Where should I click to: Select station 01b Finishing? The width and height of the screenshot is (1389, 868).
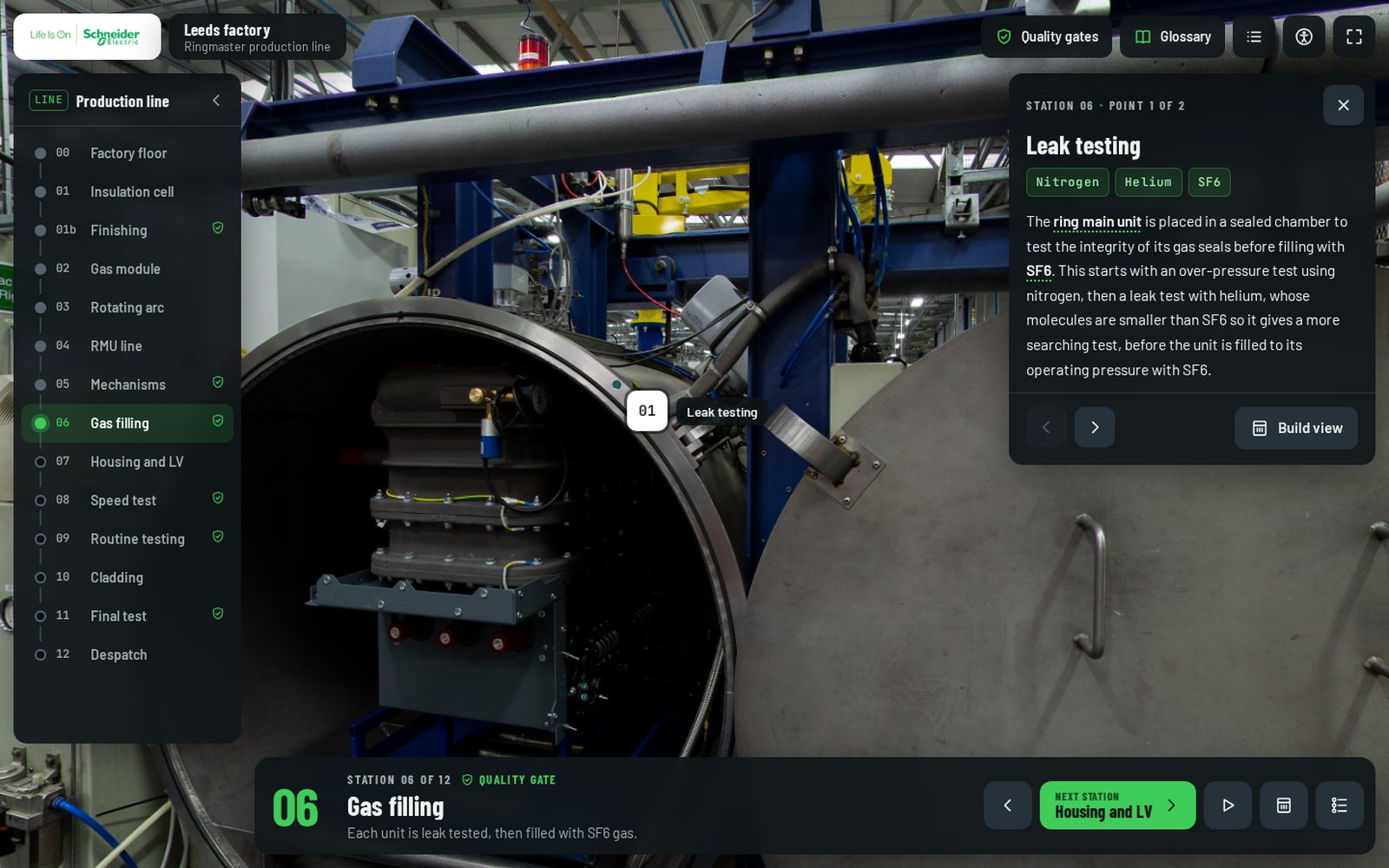(127, 230)
